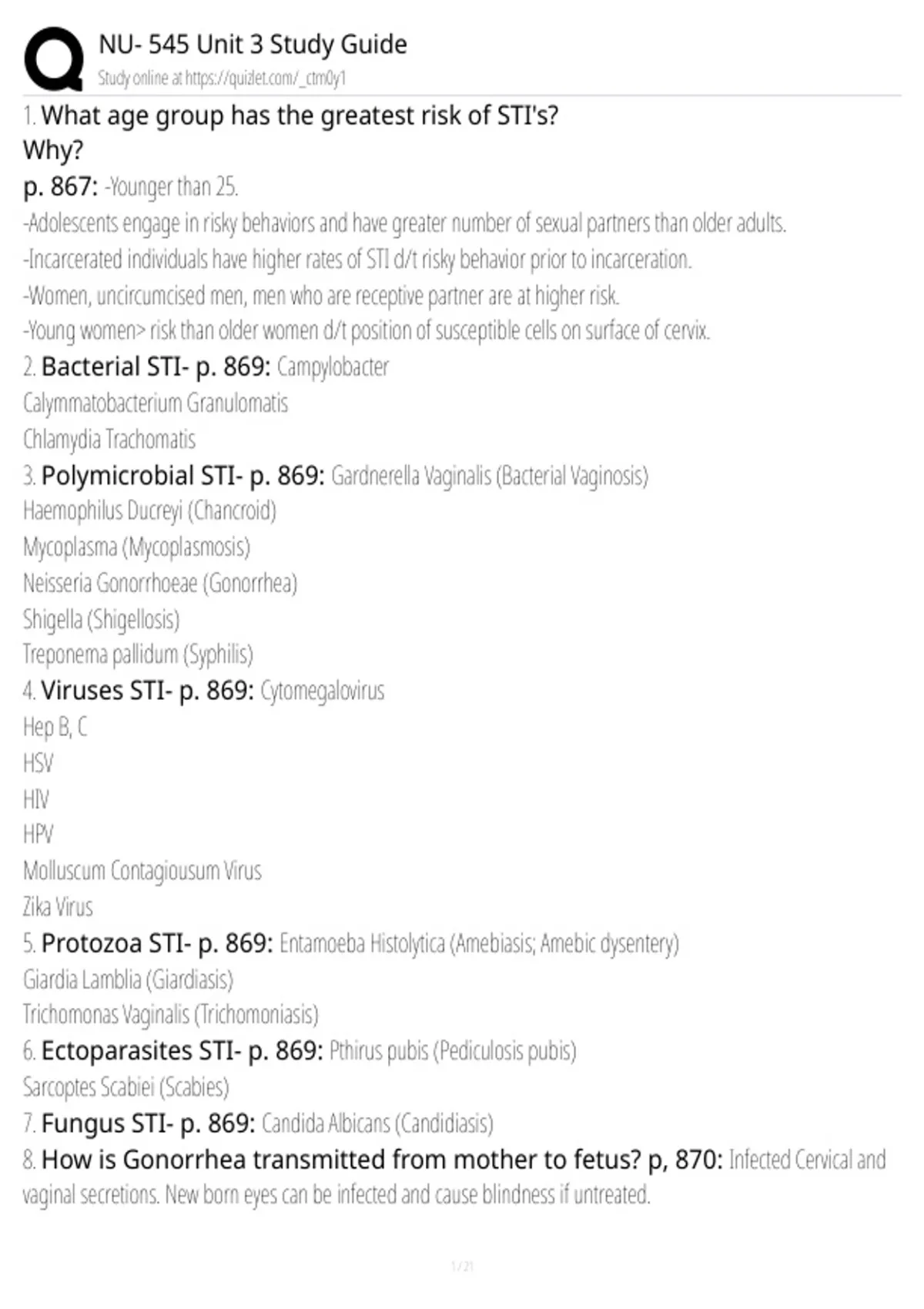Click 'Neisseria Gonorrhoeae (Gonorrhea)' entry
The image size is (924, 1309).
pyautogui.click(x=160, y=583)
